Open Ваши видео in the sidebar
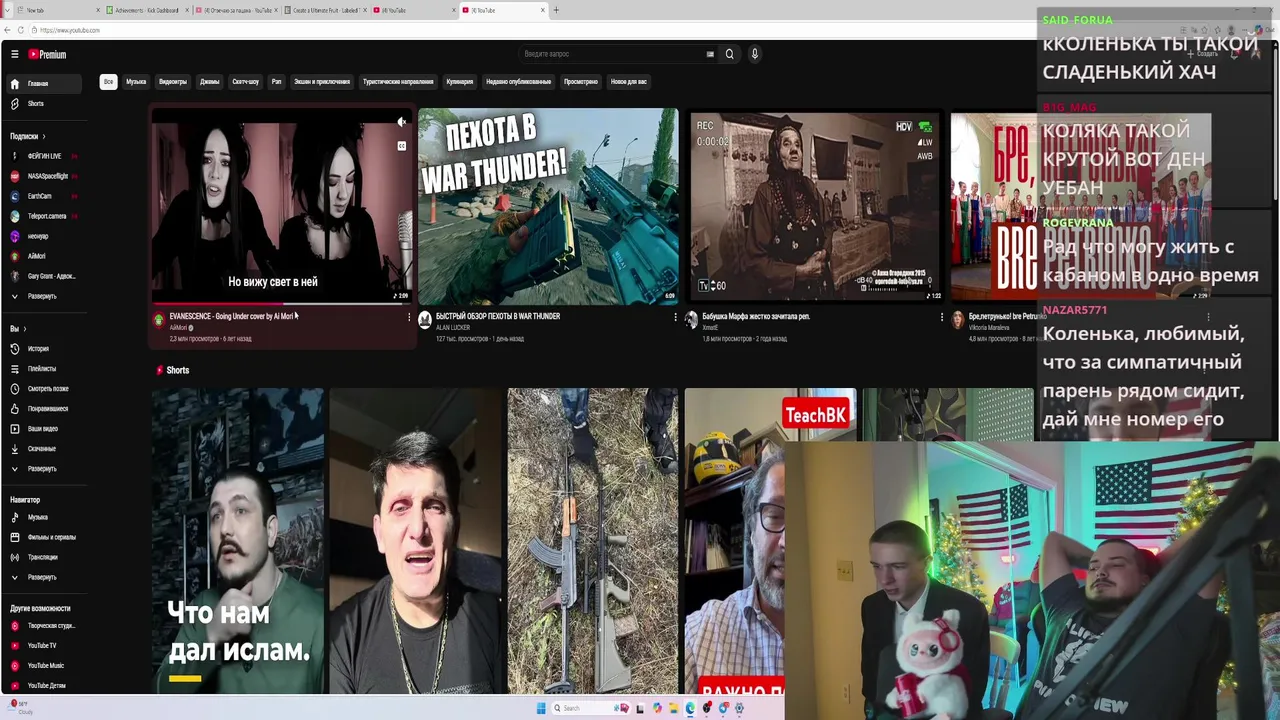 43,429
